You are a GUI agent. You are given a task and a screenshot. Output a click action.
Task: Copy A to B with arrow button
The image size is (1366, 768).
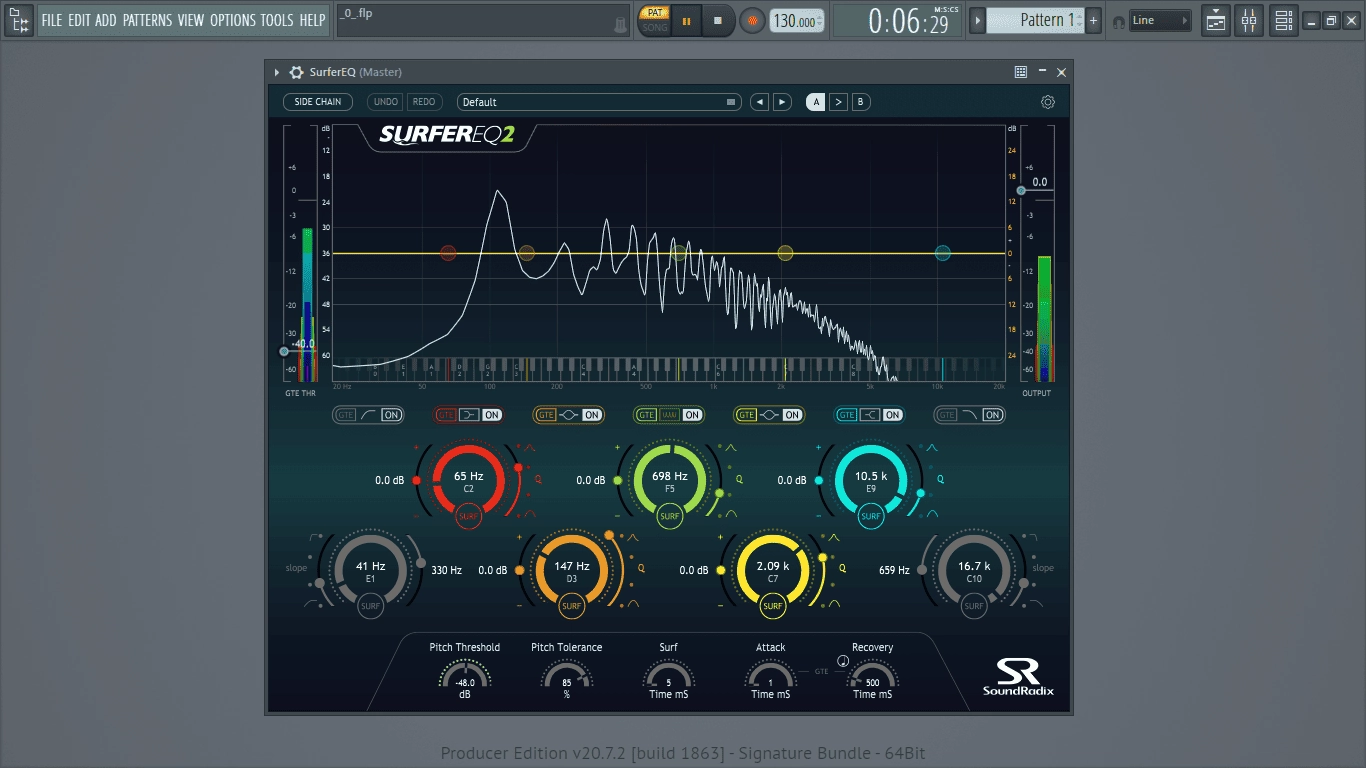838,102
